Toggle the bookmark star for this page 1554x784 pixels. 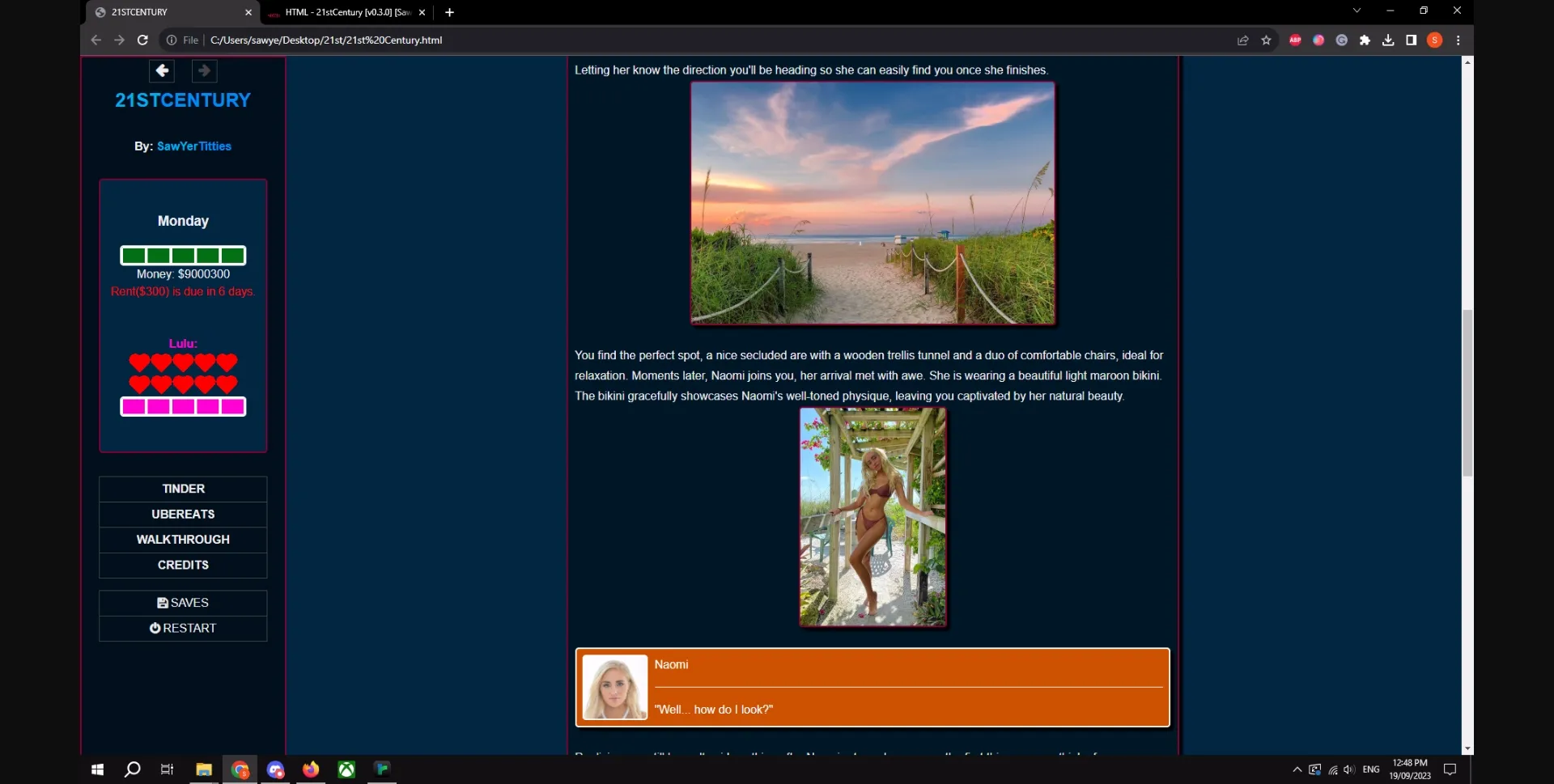click(1267, 40)
